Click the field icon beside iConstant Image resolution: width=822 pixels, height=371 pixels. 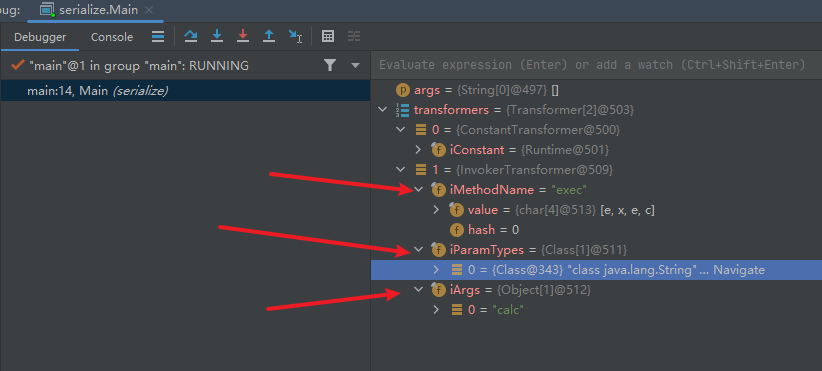click(x=438, y=150)
